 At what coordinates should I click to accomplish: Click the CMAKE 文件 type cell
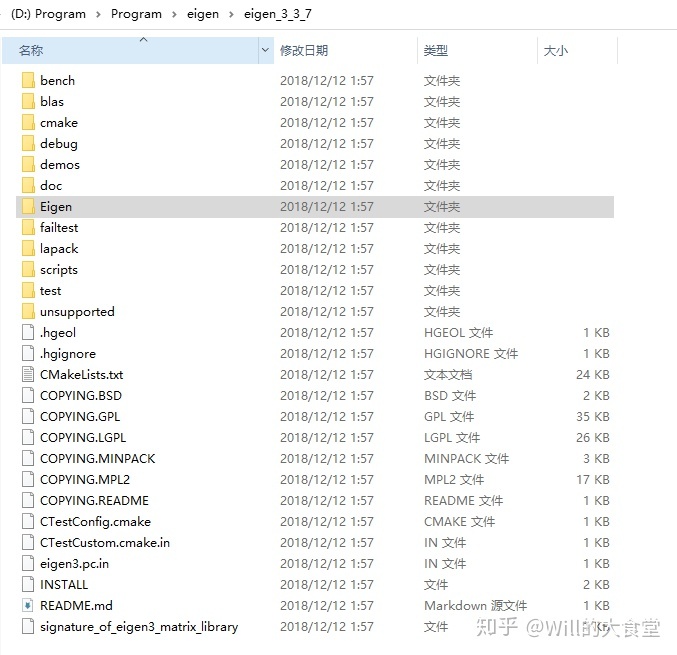459,522
